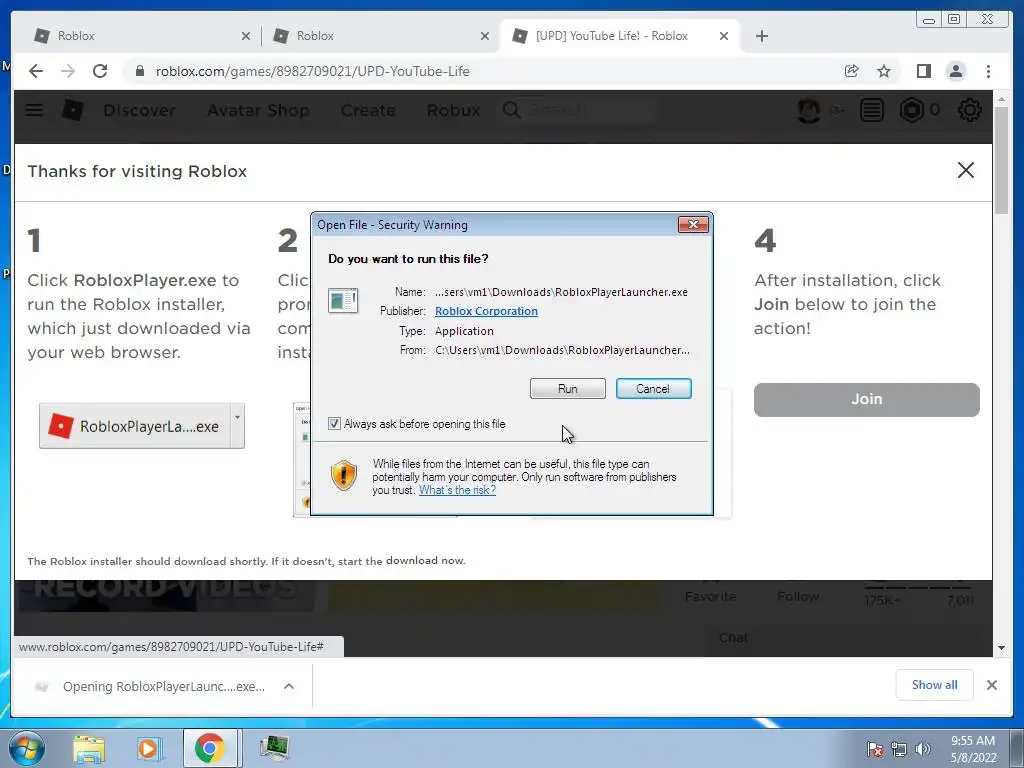This screenshot has height=768, width=1024.
Task: Open the Windows Start menu
Action: (26, 748)
